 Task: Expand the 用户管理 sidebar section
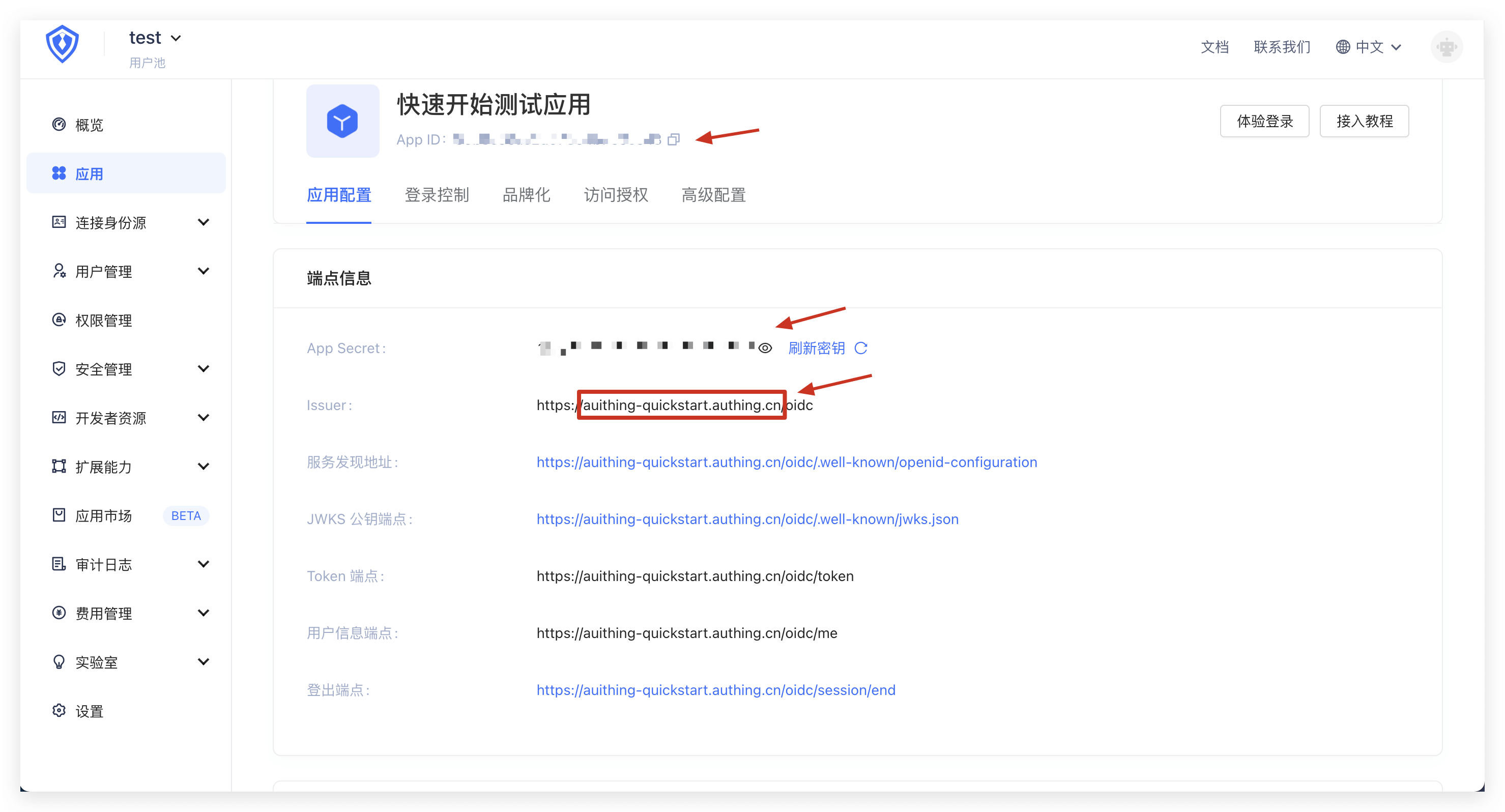(202, 271)
